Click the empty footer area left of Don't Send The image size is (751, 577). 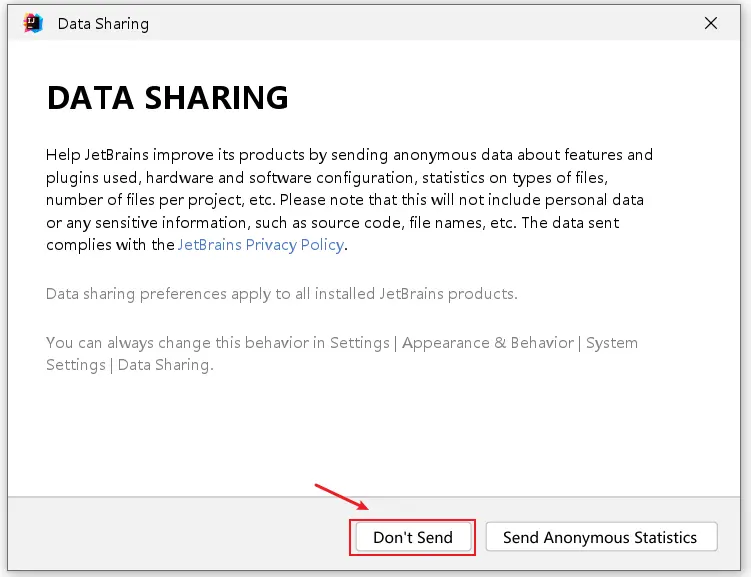click(x=170, y=537)
